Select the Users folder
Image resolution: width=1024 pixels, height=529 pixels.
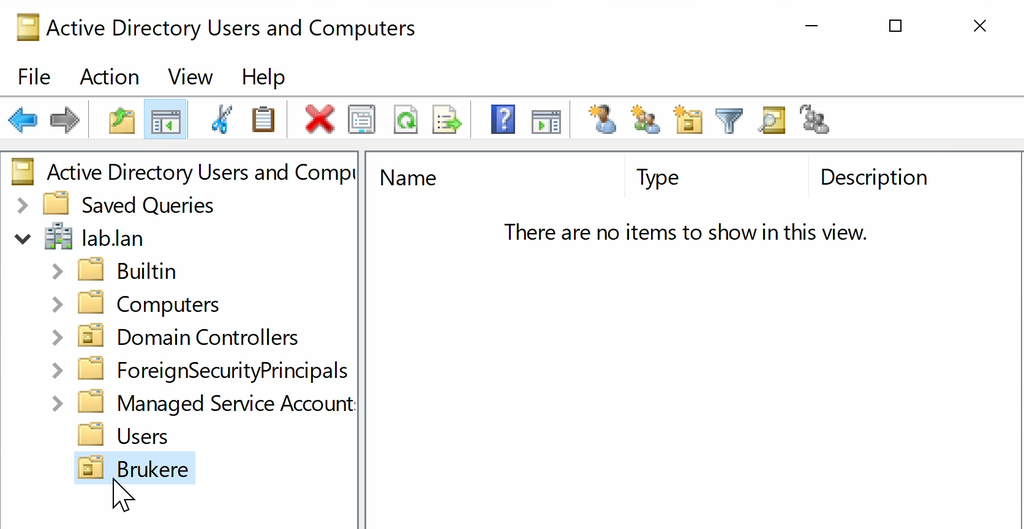click(x=142, y=437)
